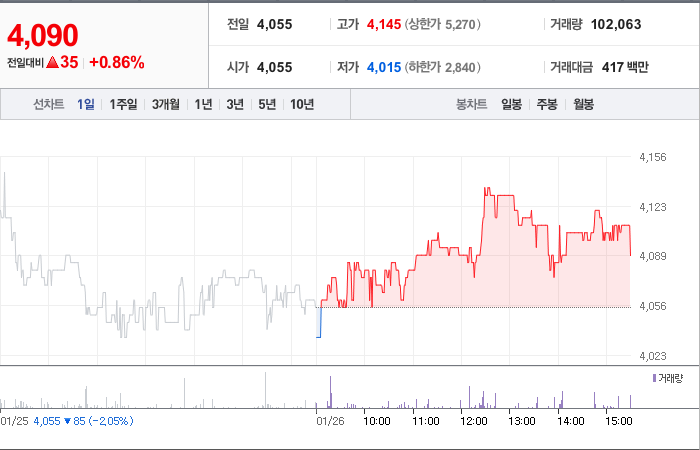Open the 주봉 candlestick chart
The width and height of the screenshot is (700, 450).
547,104
